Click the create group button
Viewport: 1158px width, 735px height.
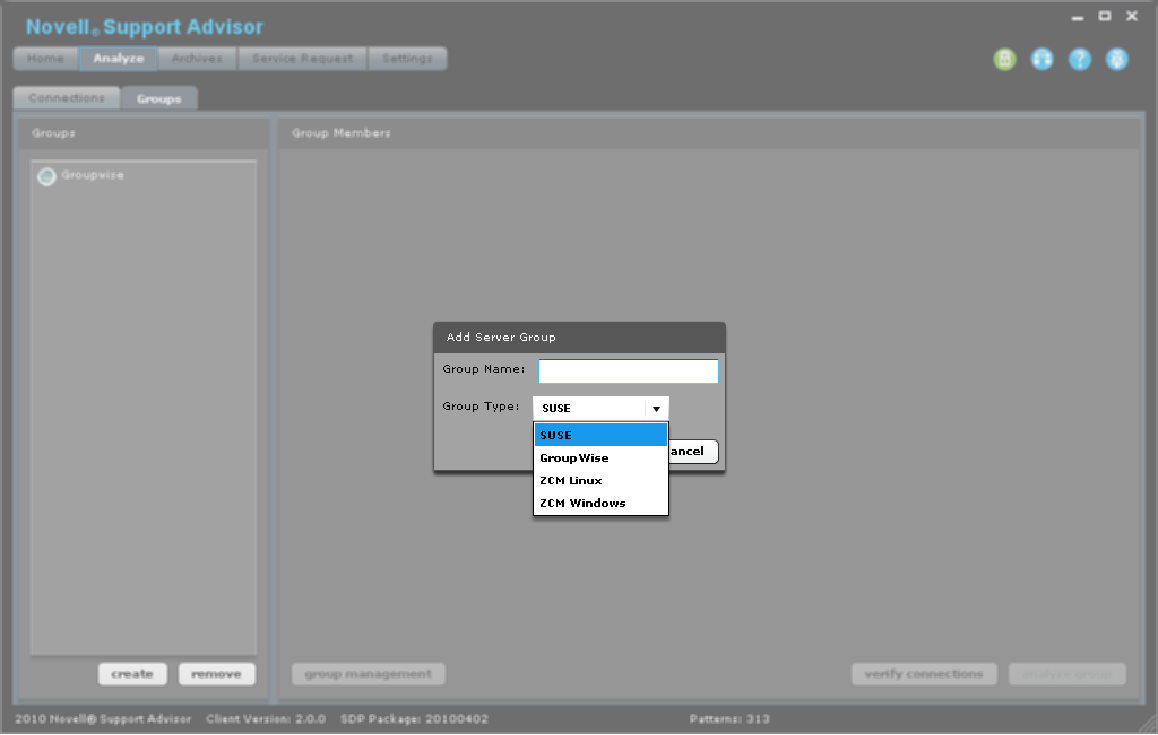132,674
